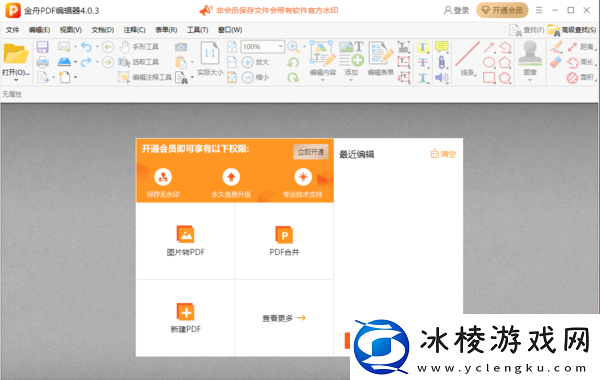Viewport: 600px width, 380px height.
Task: Select the sound speaker annotation icon
Action: (442, 78)
